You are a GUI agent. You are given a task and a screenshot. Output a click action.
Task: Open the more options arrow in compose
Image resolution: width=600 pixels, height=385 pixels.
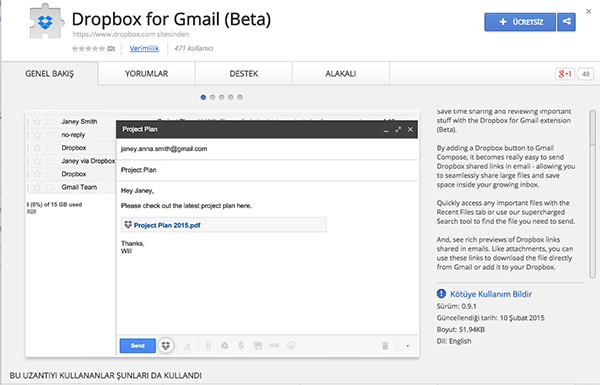point(408,346)
